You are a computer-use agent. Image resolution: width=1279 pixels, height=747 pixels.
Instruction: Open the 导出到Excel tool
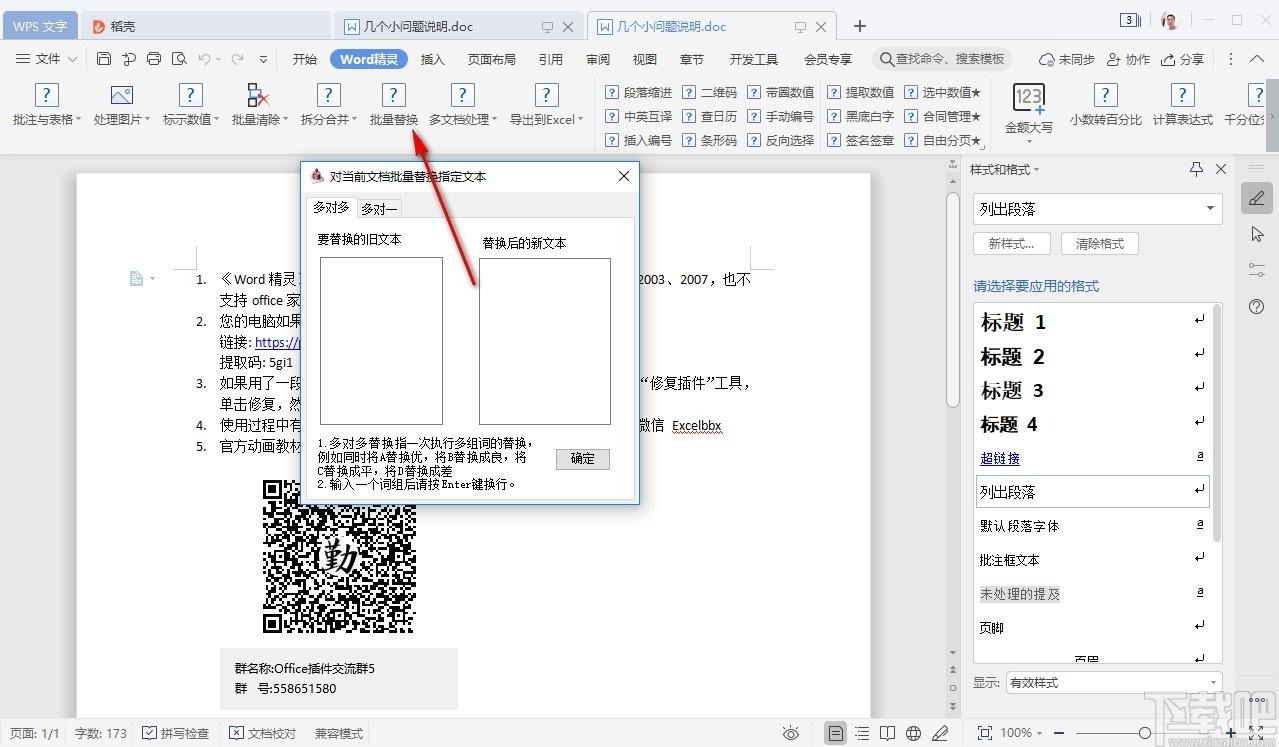coord(546,105)
